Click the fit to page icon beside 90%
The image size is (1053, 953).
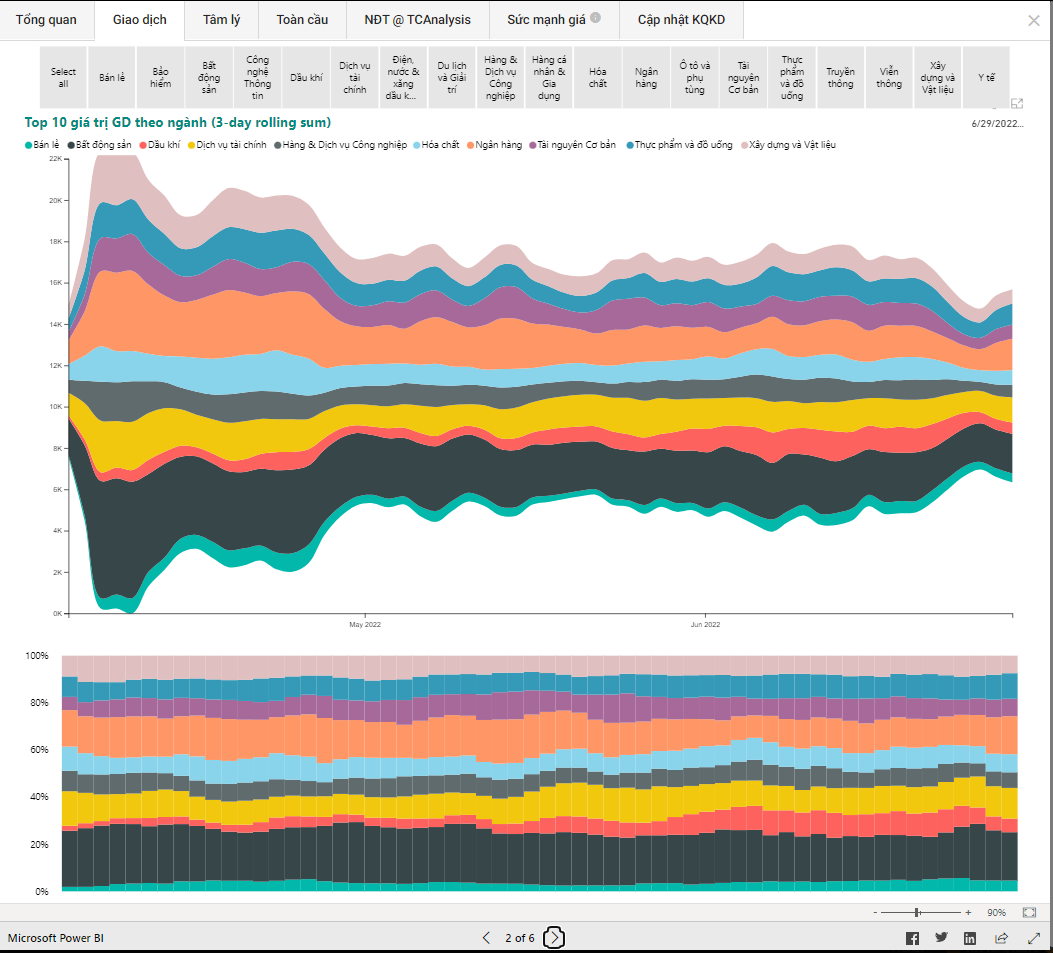tap(1029, 912)
